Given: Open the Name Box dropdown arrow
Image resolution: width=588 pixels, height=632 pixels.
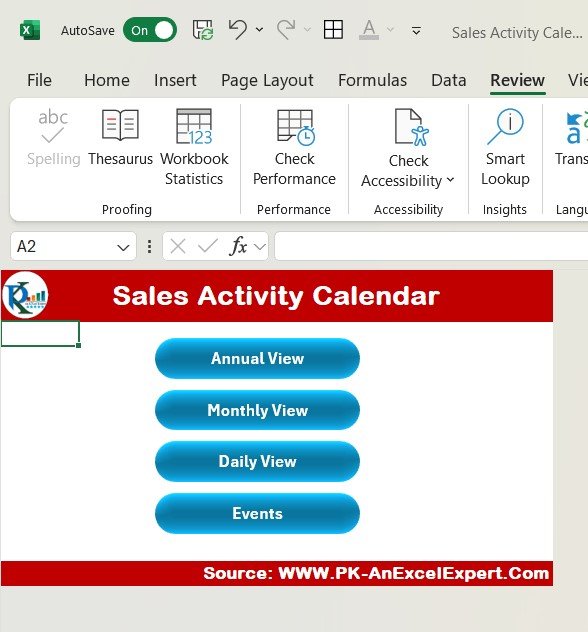Looking at the screenshot, I should point(123,247).
